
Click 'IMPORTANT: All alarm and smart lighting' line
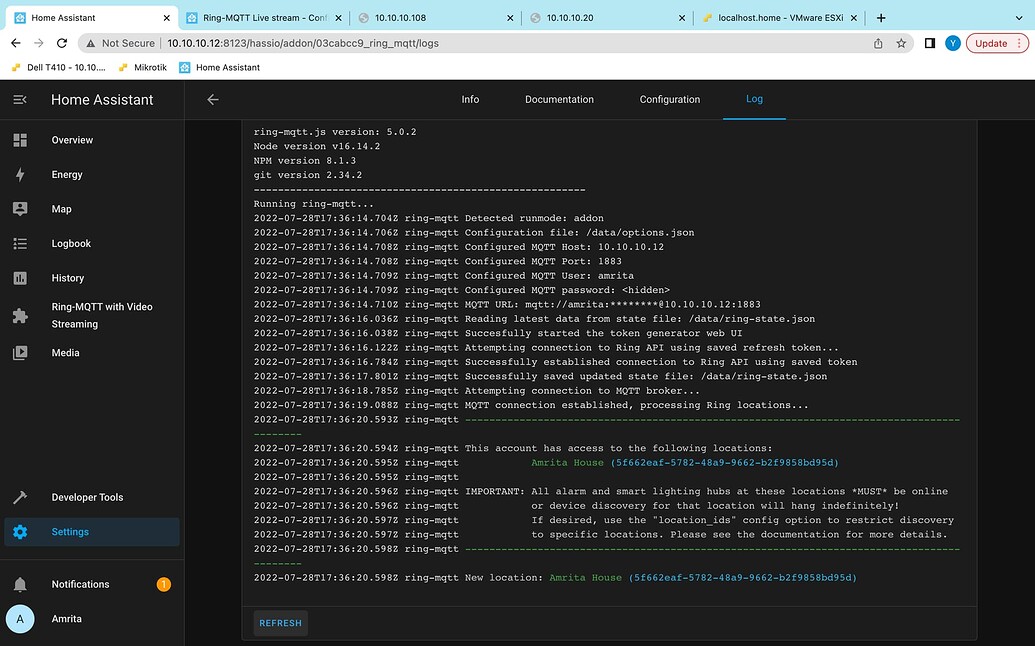pos(601,492)
